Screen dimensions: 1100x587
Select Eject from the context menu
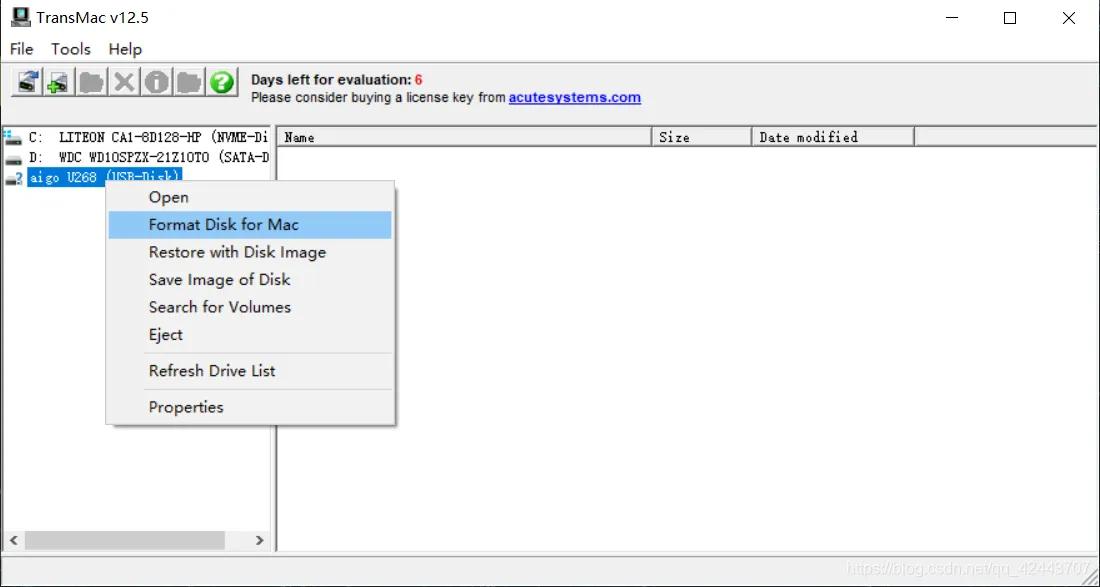point(250,335)
